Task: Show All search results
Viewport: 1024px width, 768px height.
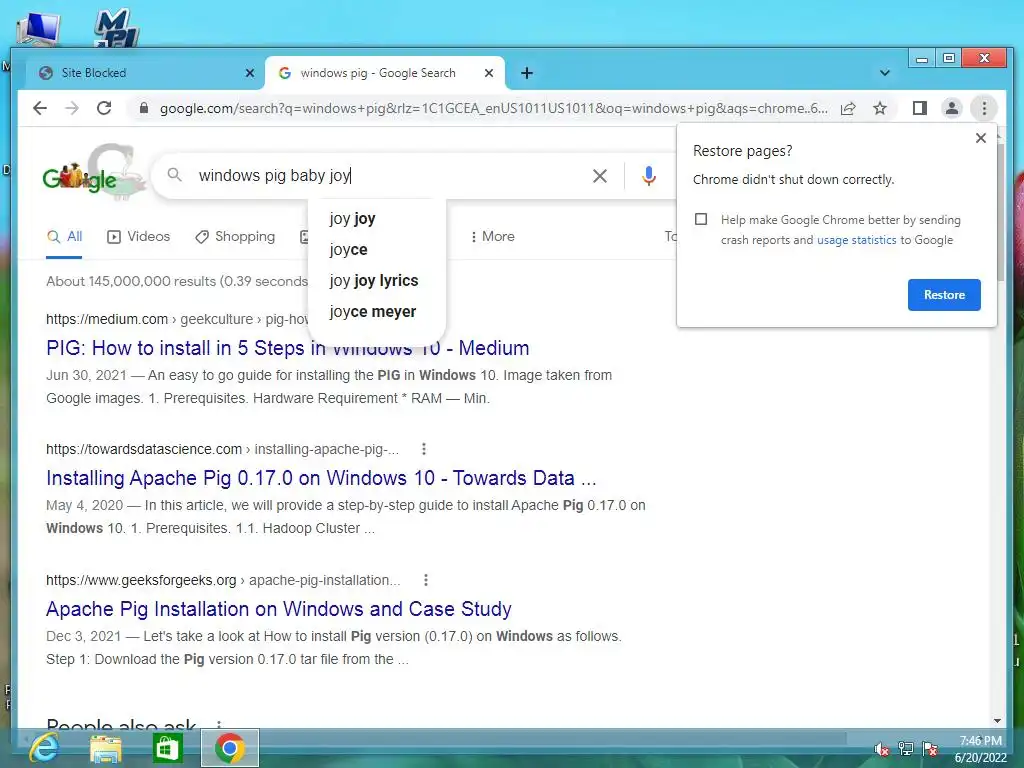Action: coord(64,236)
